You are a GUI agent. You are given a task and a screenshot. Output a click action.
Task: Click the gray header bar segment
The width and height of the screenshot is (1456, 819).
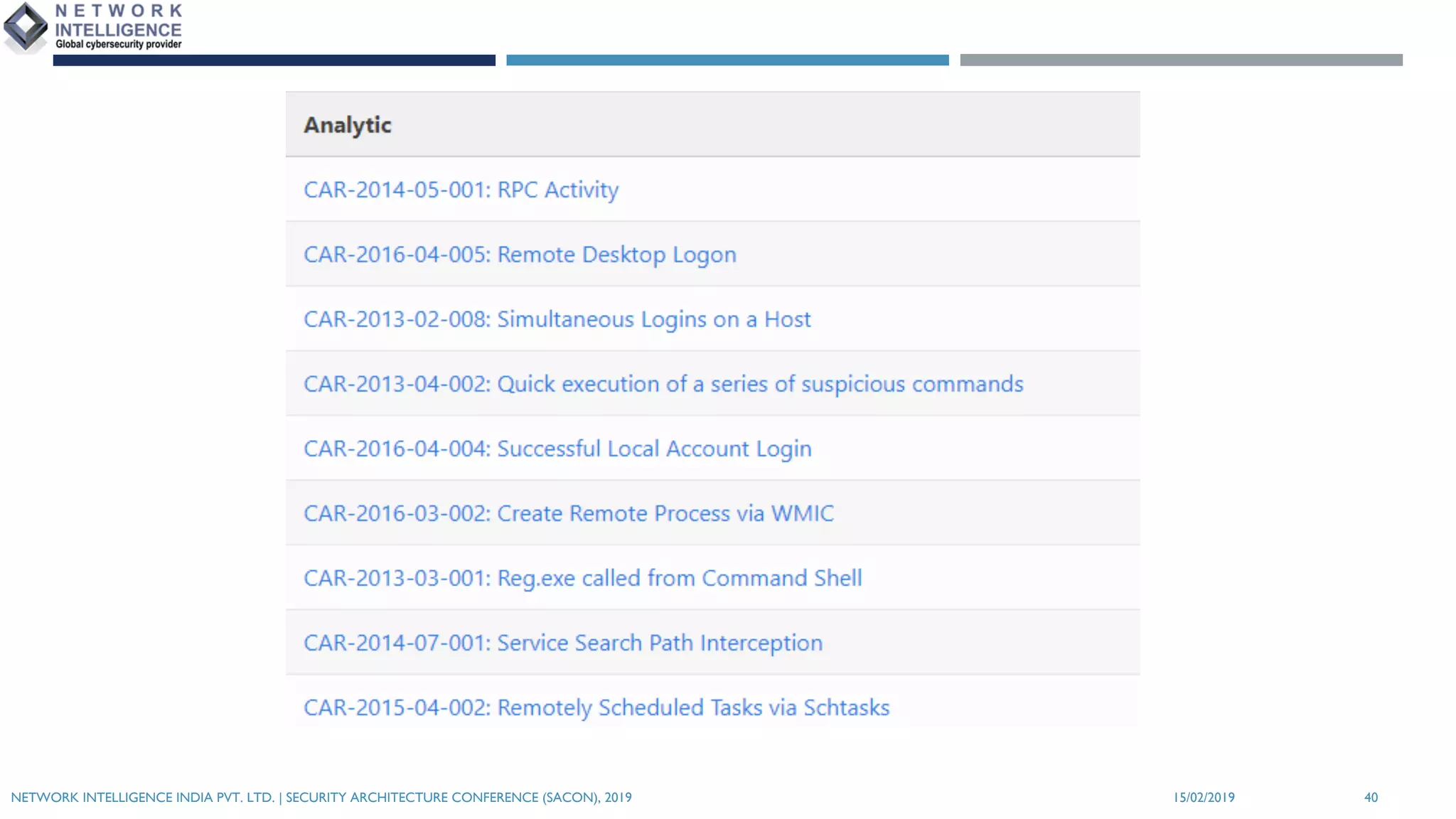pyautogui.click(x=1181, y=60)
